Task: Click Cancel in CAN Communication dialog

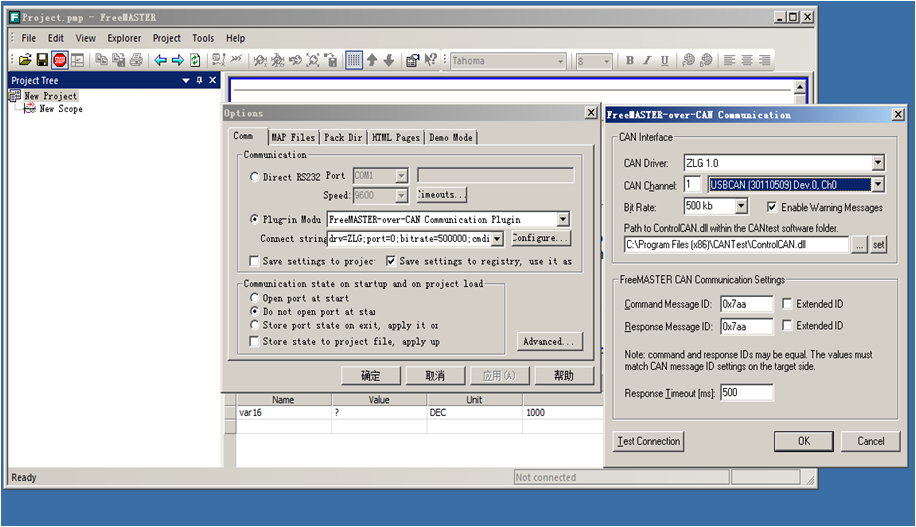Action: coord(870,441)
